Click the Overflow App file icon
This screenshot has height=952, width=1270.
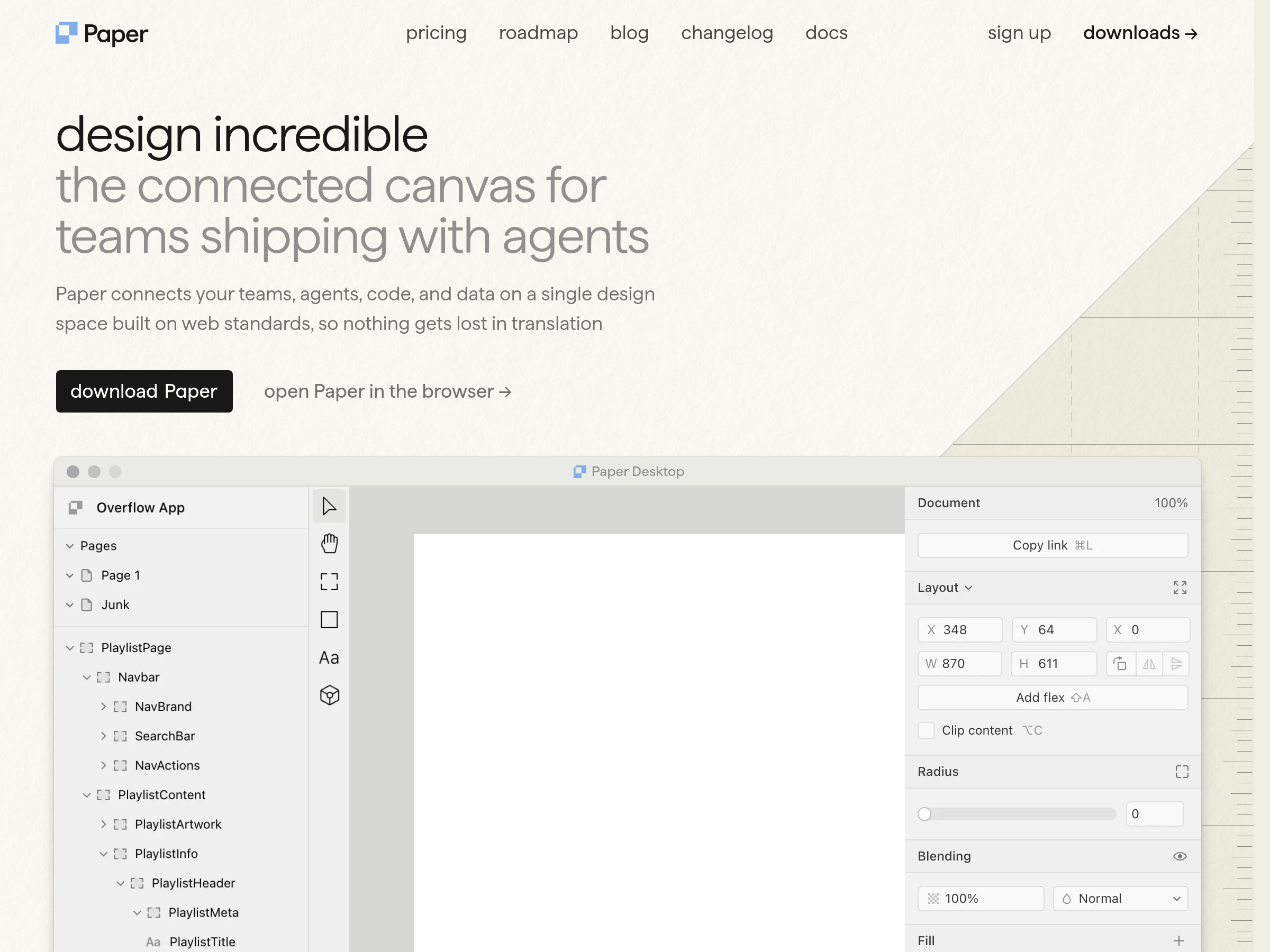coord(75,507)
